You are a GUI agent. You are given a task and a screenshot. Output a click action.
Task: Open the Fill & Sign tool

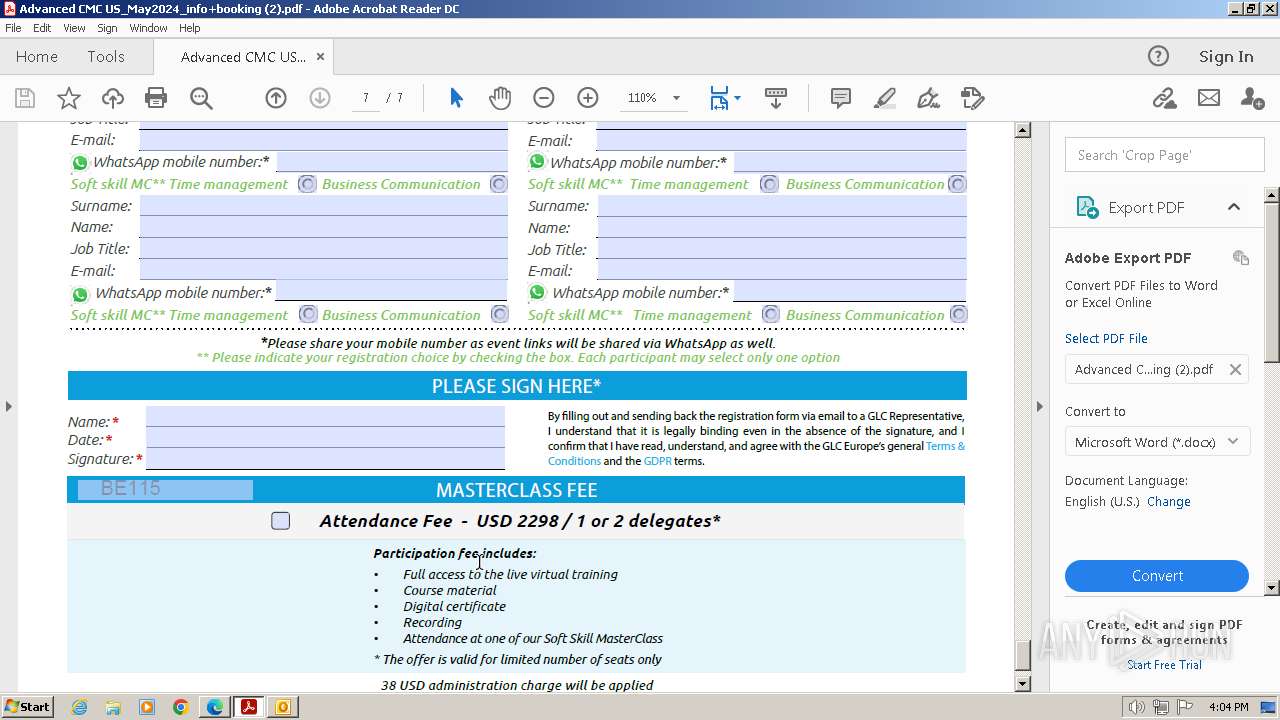[929, 98]
